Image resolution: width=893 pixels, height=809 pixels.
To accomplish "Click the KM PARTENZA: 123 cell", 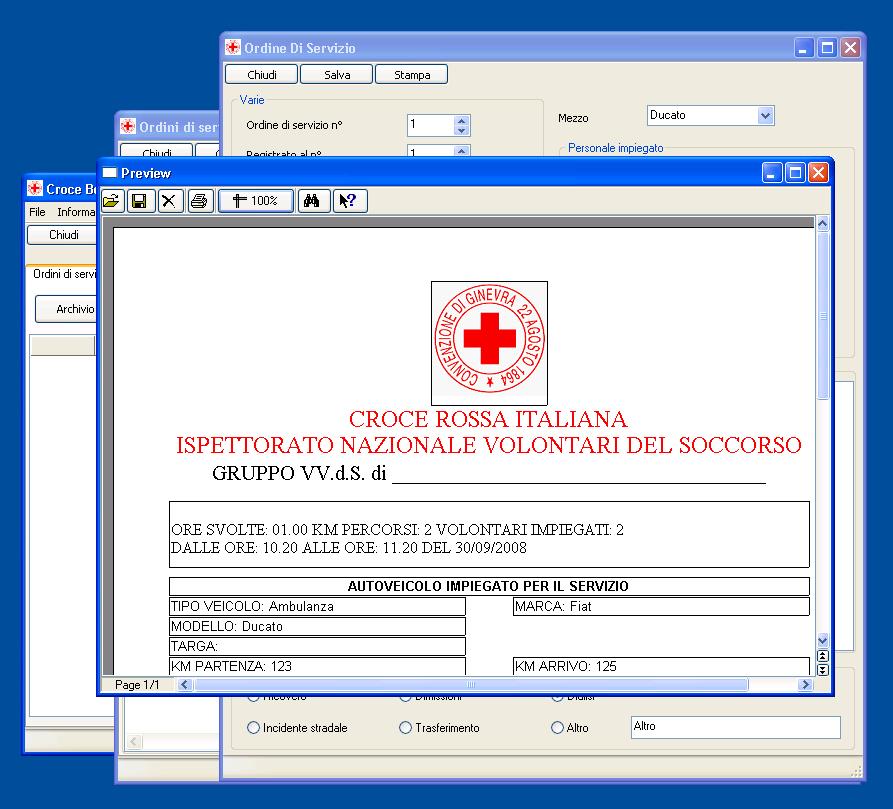I will pyautogui.click(x=317, y=666).
